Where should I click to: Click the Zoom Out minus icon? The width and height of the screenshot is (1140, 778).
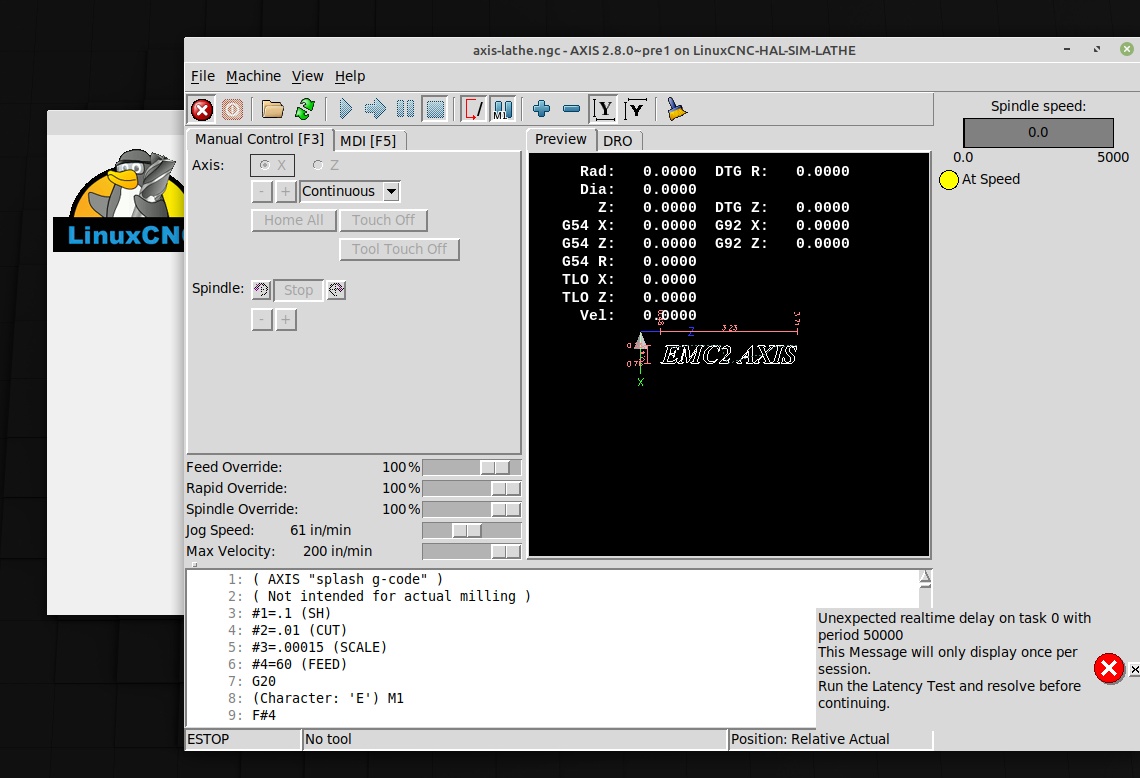(571, 109)
